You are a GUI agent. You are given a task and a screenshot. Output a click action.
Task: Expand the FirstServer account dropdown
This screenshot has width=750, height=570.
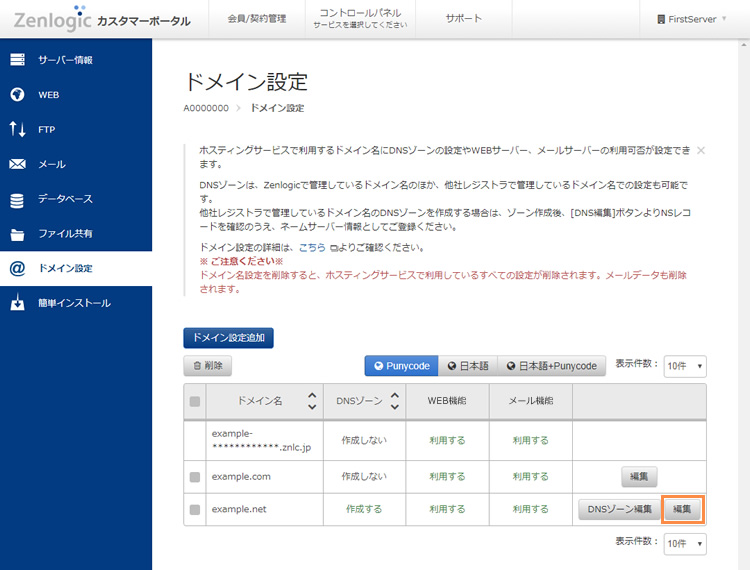pyautogui.click(x=692, y=19)
